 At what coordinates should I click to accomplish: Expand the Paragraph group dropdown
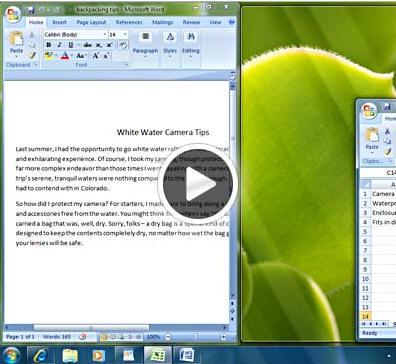[x=145, y=43]
